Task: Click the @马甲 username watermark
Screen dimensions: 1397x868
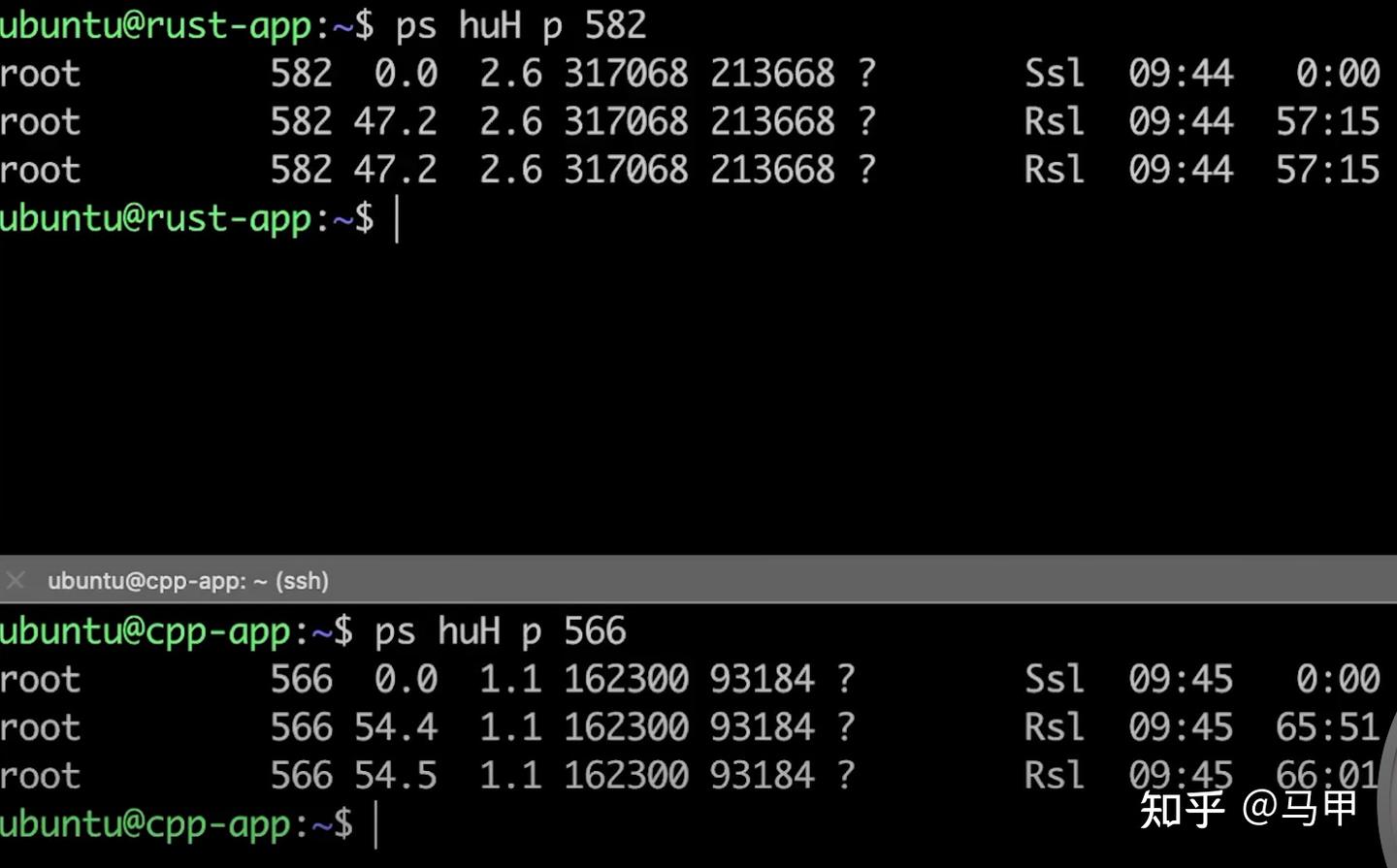Action: [1300, 808]
